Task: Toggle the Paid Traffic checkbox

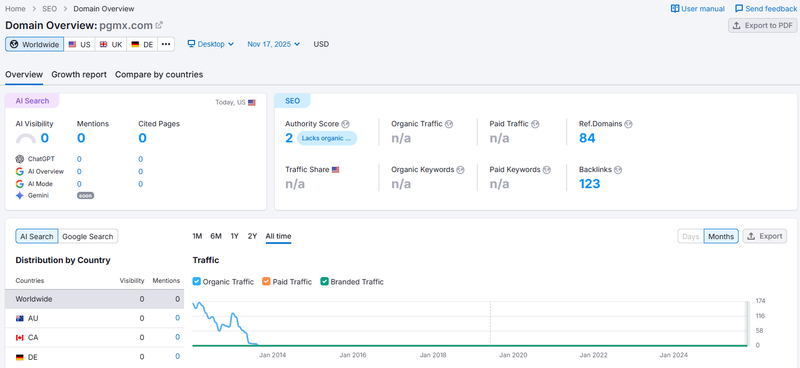Action: point(266,281)
